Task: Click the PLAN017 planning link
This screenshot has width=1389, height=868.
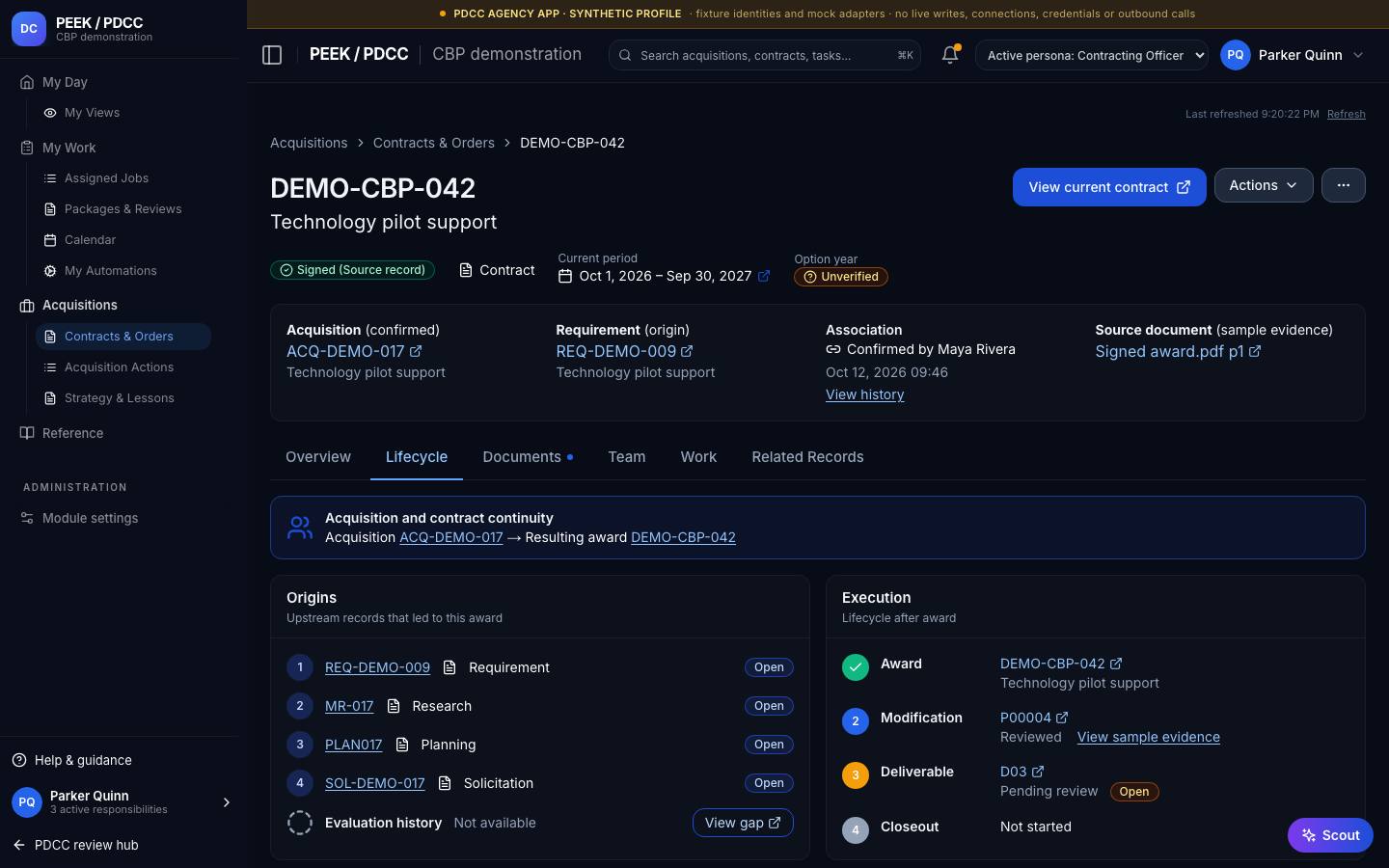Action: point(353,745)
